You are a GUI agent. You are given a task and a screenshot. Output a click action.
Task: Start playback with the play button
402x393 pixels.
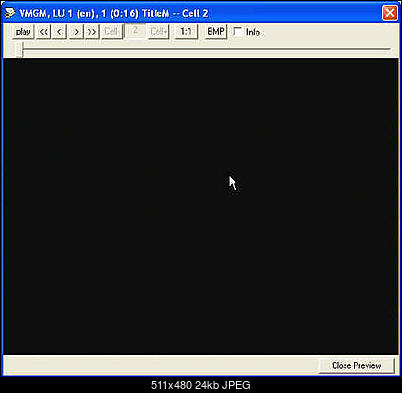[23, 32]
